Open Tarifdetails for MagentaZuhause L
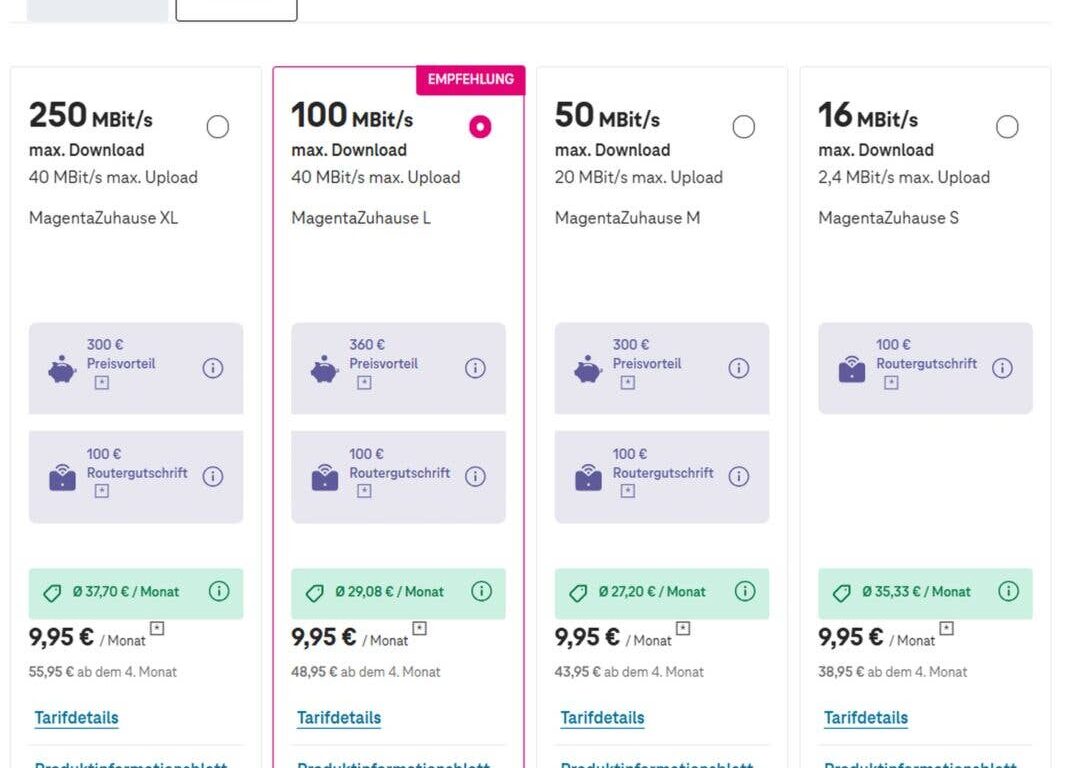This screenshot has height=768, width=1070. click(x=339, y=718)
